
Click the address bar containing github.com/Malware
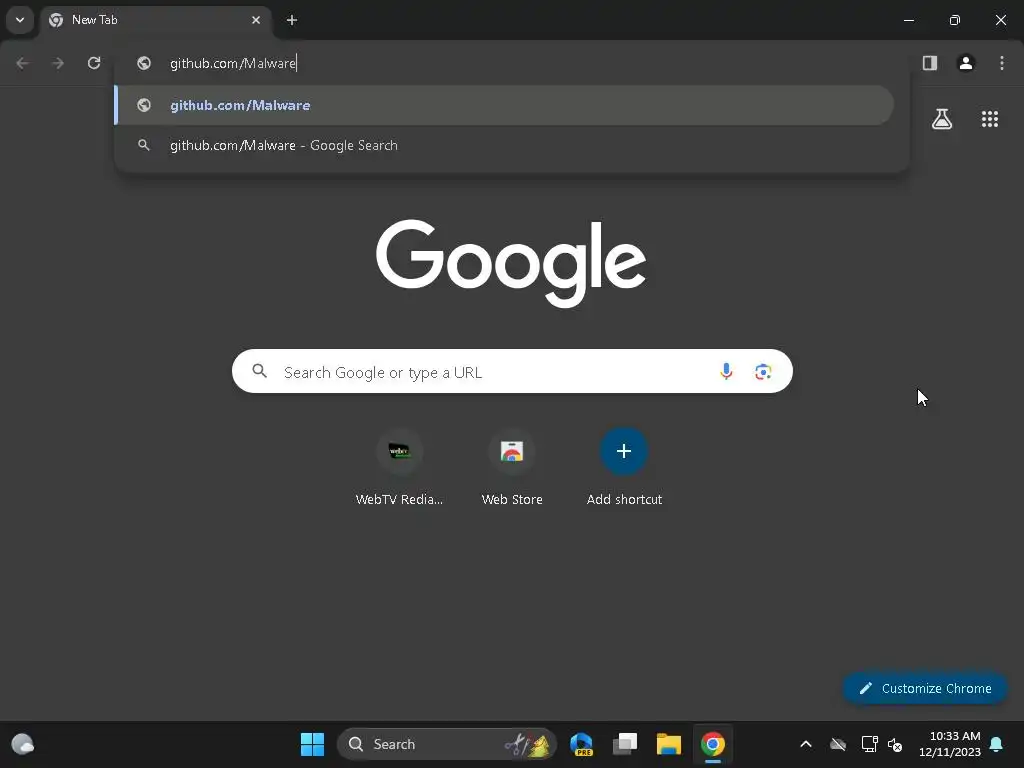pos(512,63)
